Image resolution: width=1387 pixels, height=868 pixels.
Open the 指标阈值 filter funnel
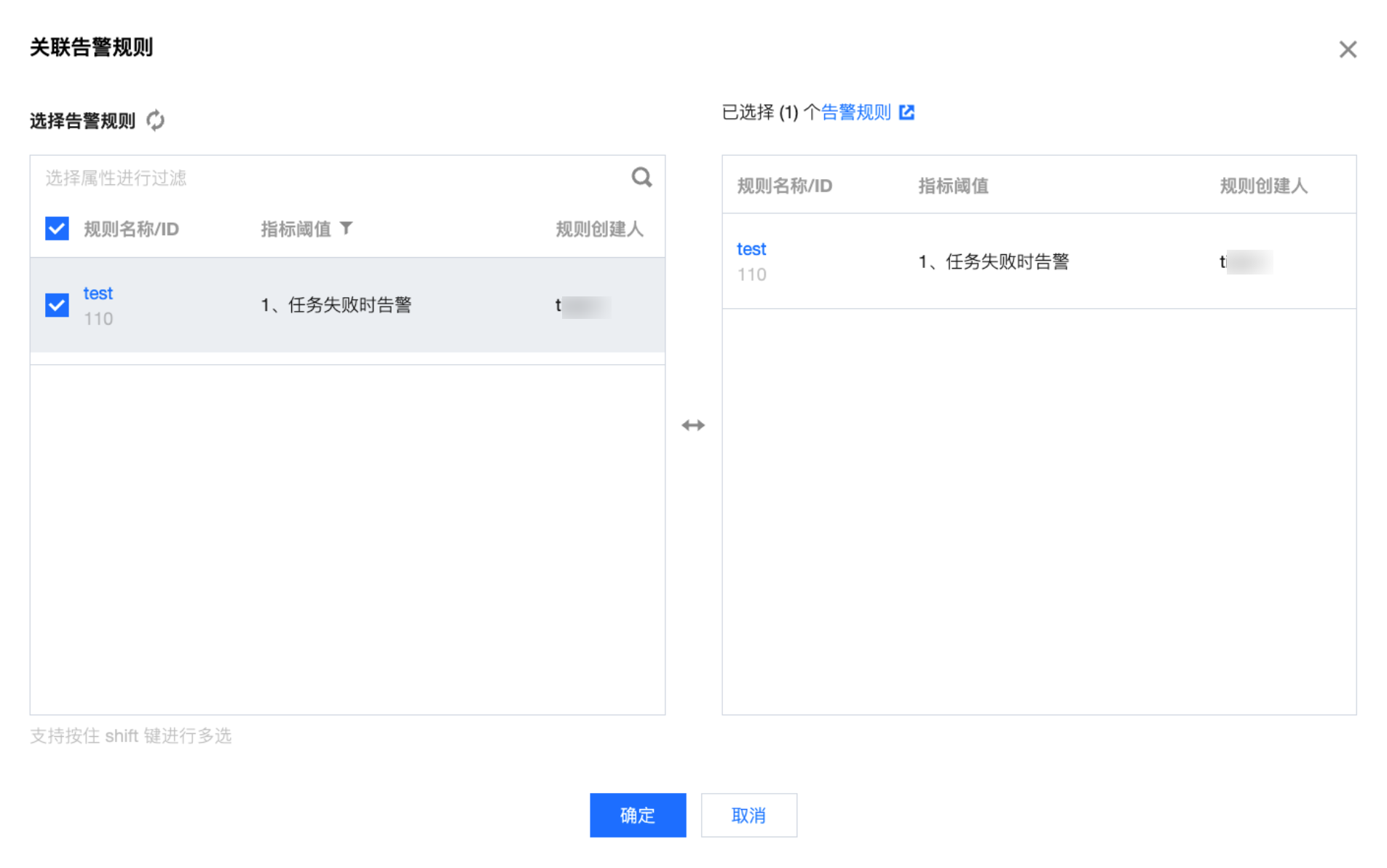tap(347, 229)
